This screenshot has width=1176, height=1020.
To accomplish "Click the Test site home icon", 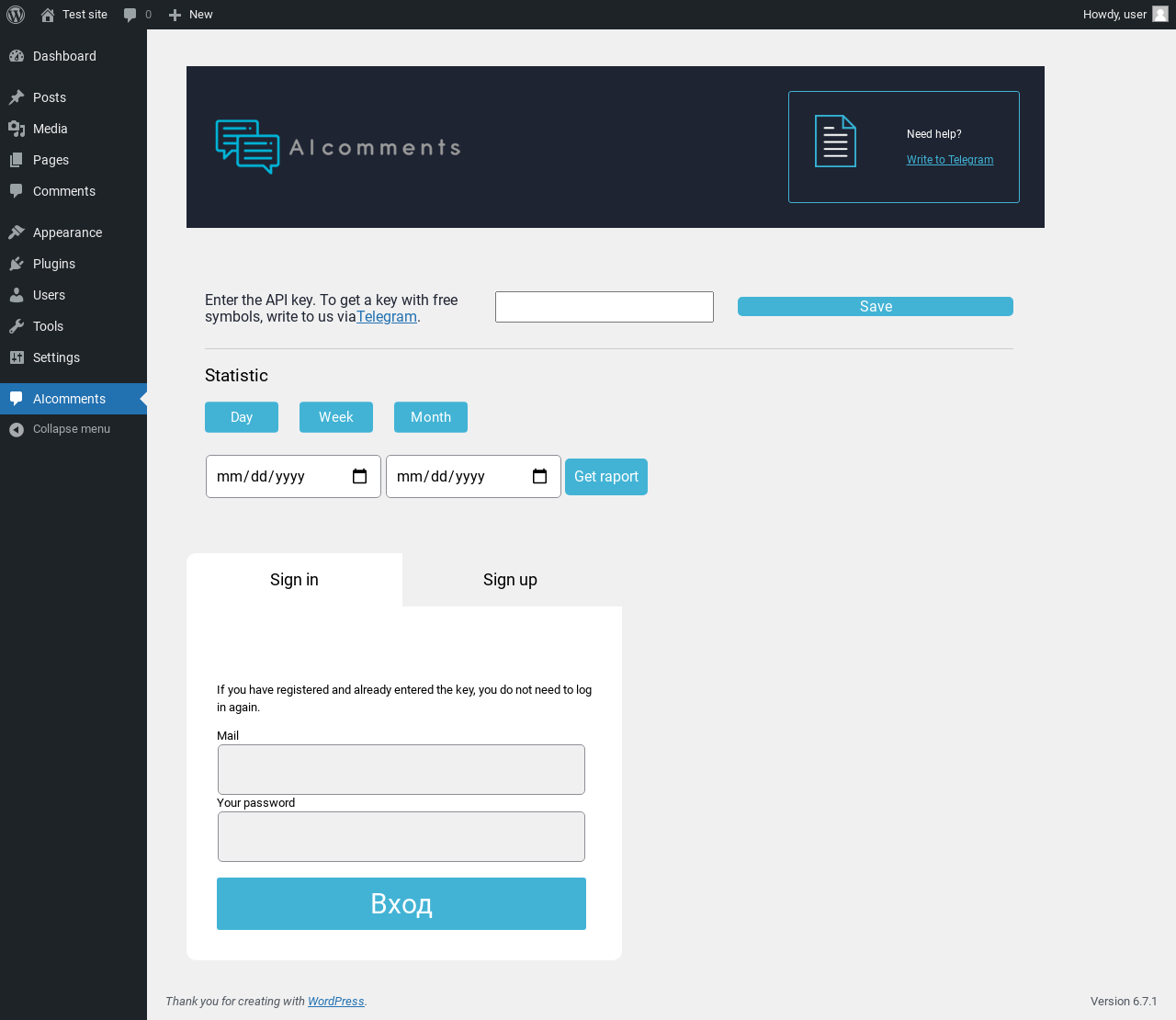I will (48, 15).
